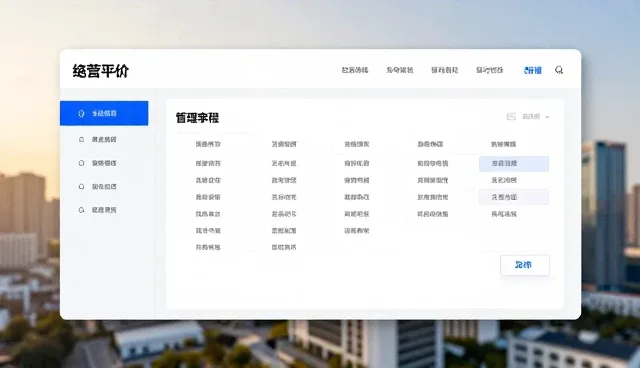Select the light-blue highlighted grid cell
Viewport: 640px width, 368px height.
coord(514,163)
